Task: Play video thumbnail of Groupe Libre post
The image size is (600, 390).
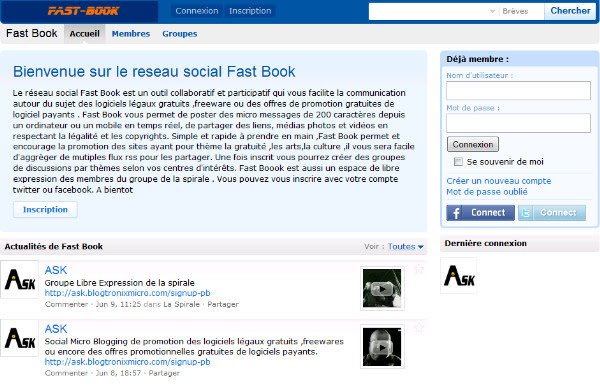Action: pyautogui.click(x=382, y=288)
